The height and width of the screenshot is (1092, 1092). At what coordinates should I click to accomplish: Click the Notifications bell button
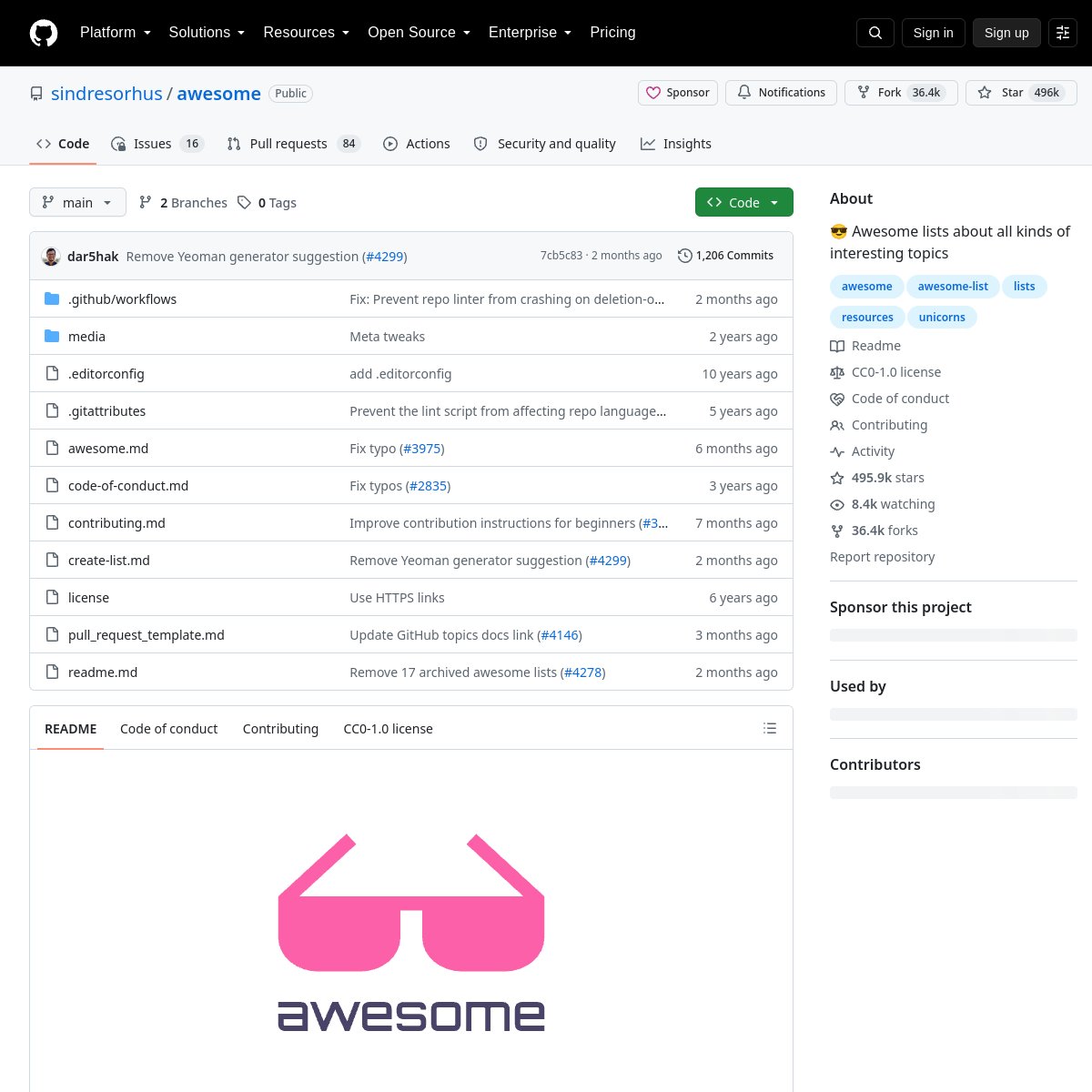[x=781, y=93]
